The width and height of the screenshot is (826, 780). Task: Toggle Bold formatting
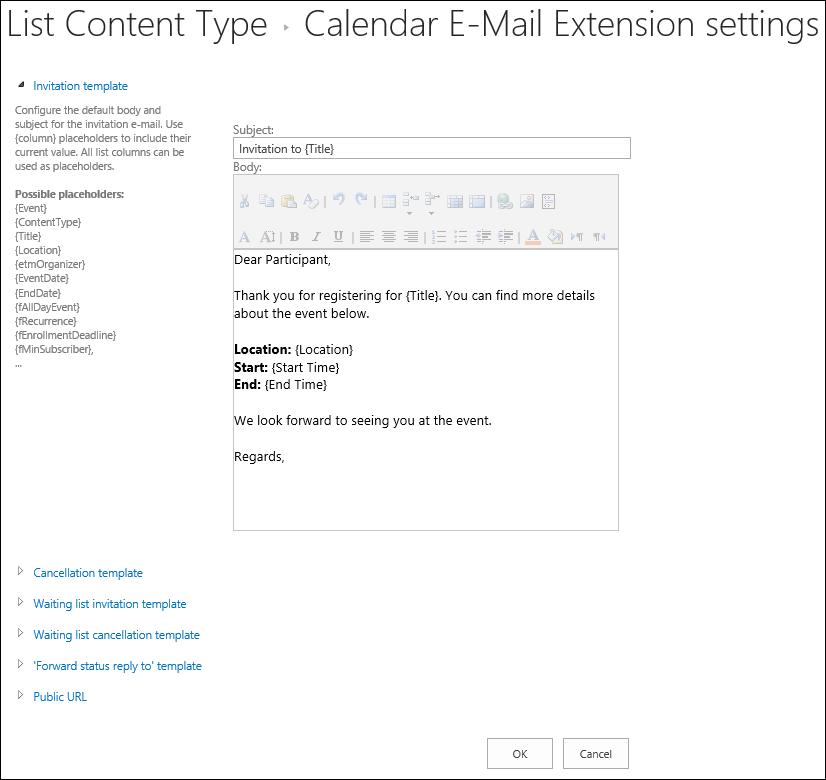(294, 237)
